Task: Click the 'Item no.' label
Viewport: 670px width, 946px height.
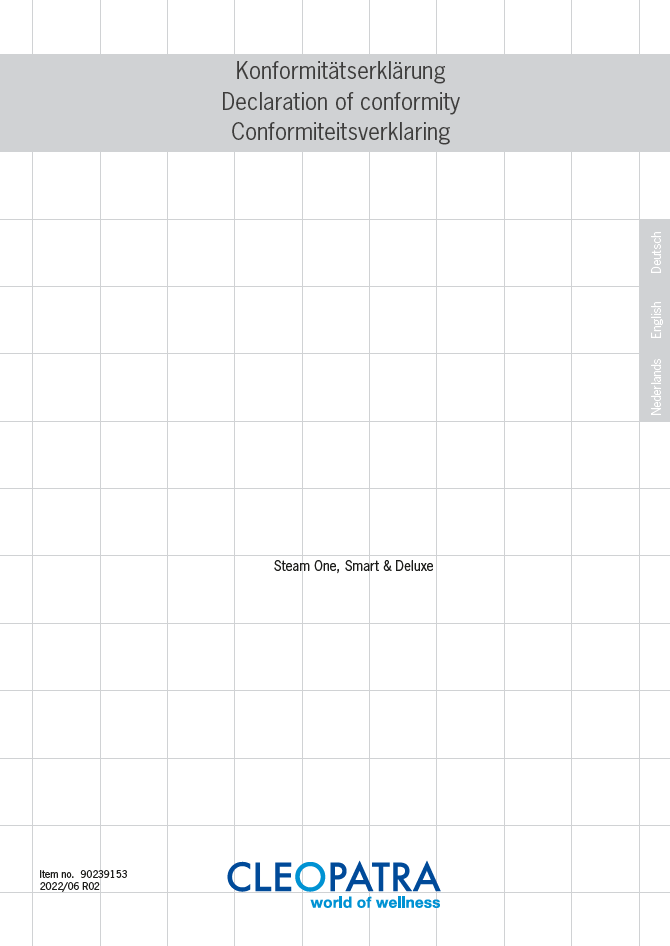Action: coord(57,874)
